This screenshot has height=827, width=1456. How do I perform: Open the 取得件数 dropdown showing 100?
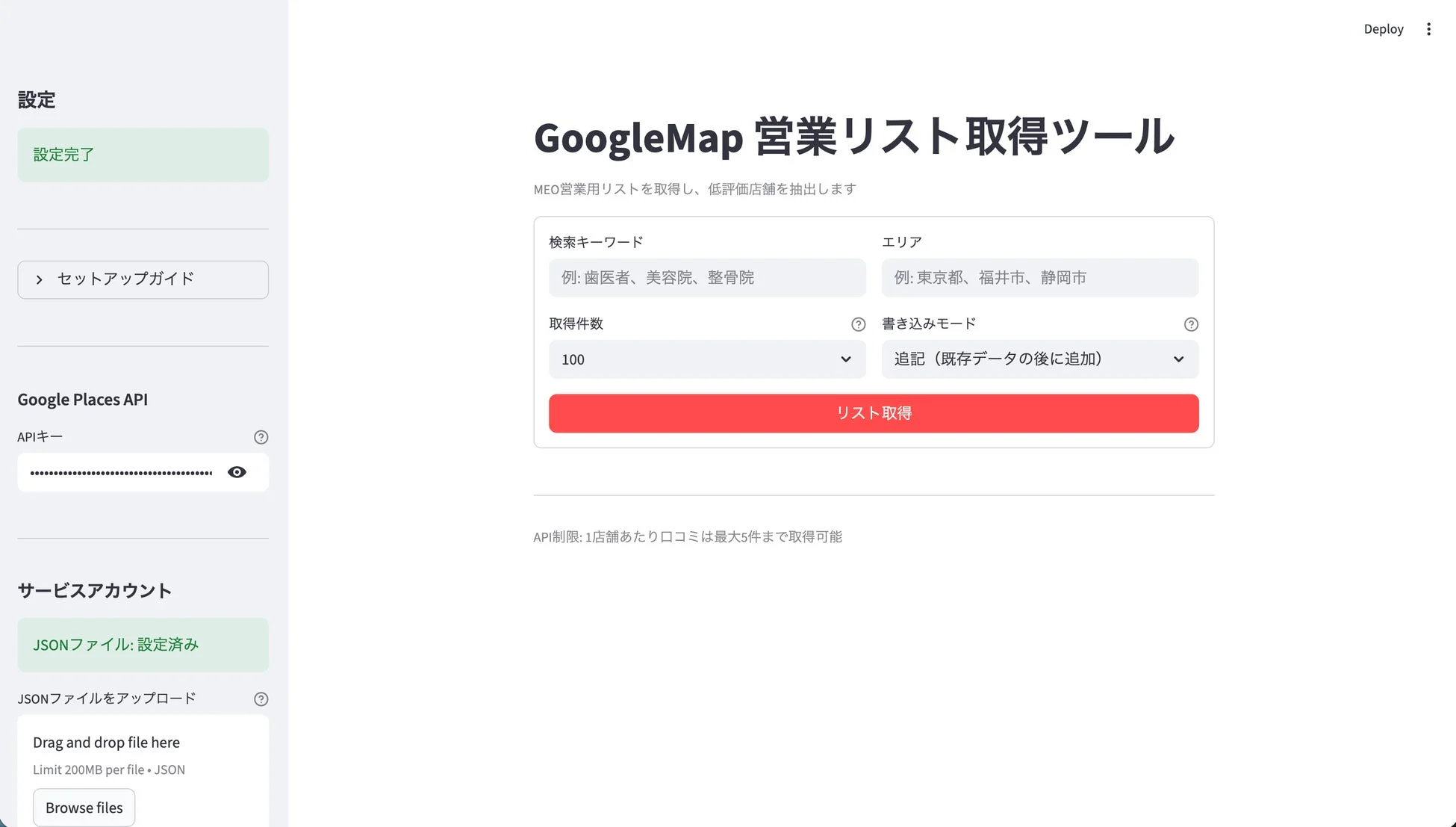pos(706,359)
